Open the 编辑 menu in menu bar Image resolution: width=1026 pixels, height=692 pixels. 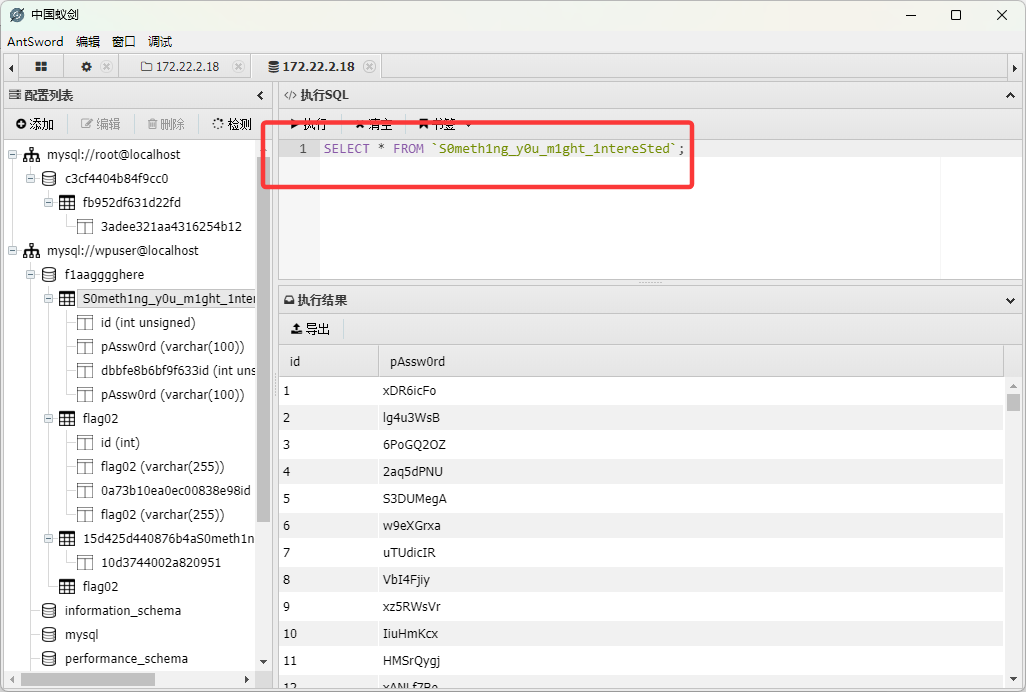(x=88, y=41)
